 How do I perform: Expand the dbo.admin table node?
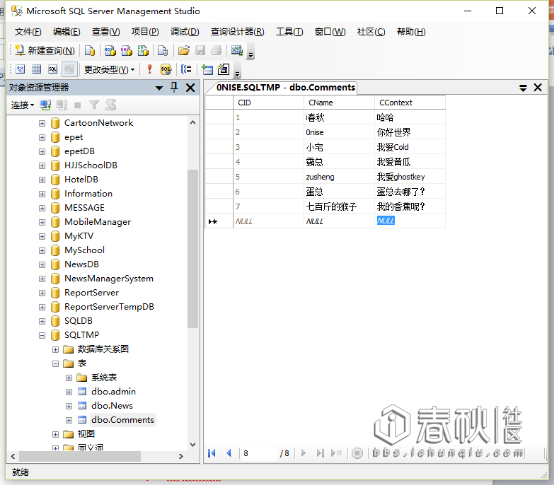tap(69, 392)
